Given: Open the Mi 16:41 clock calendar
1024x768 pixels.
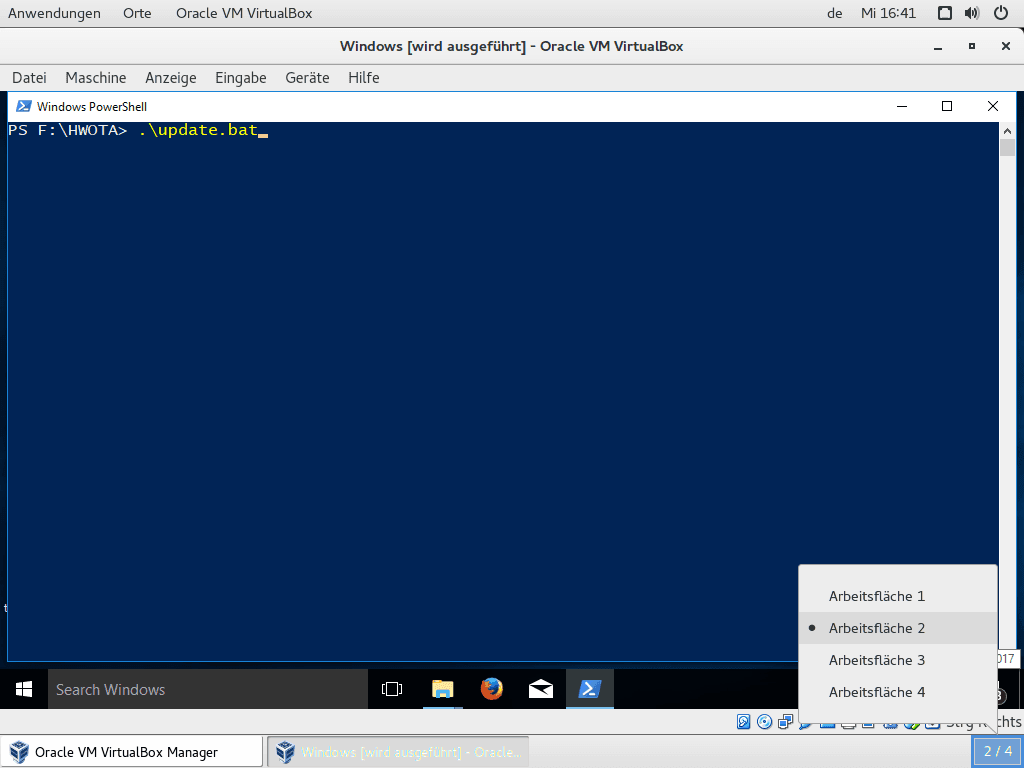Looking at the screenshot, I should pos(888,13).
